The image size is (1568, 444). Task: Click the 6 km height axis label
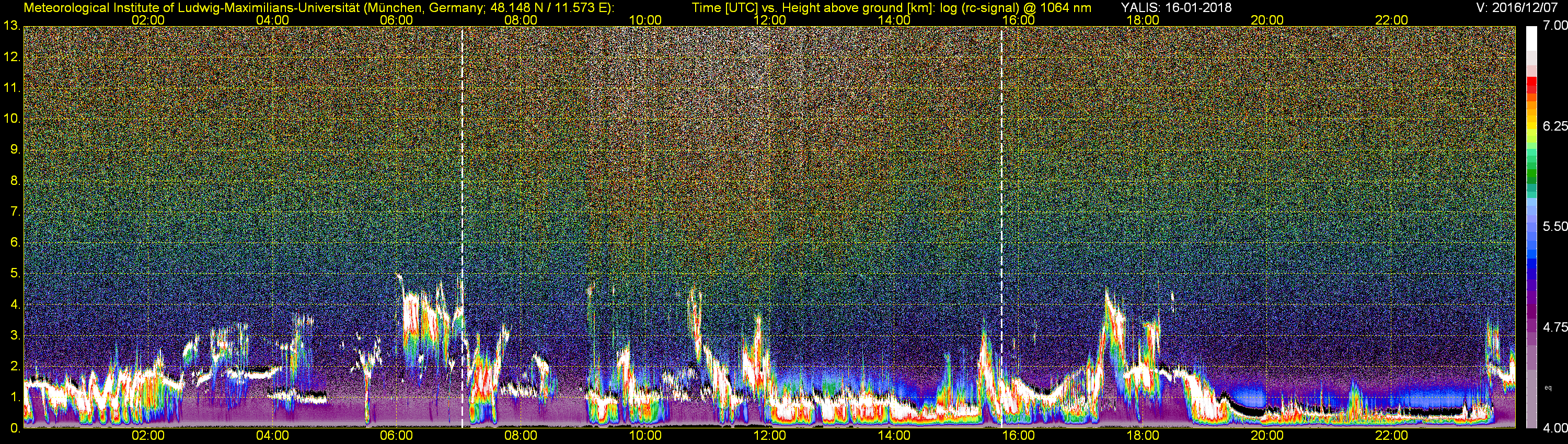point(15,243)
